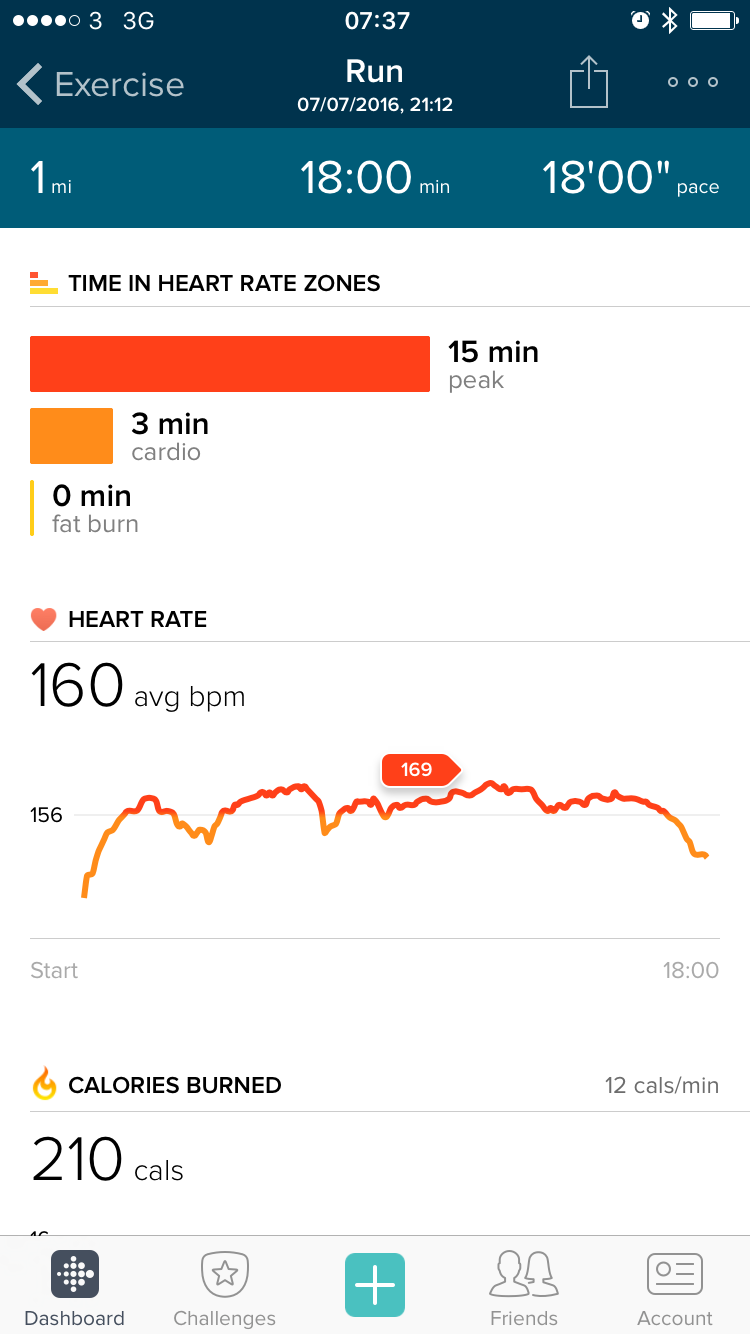Tap the 18'00" pace stat
This screenshot has height=1334, width=750.
629,180
